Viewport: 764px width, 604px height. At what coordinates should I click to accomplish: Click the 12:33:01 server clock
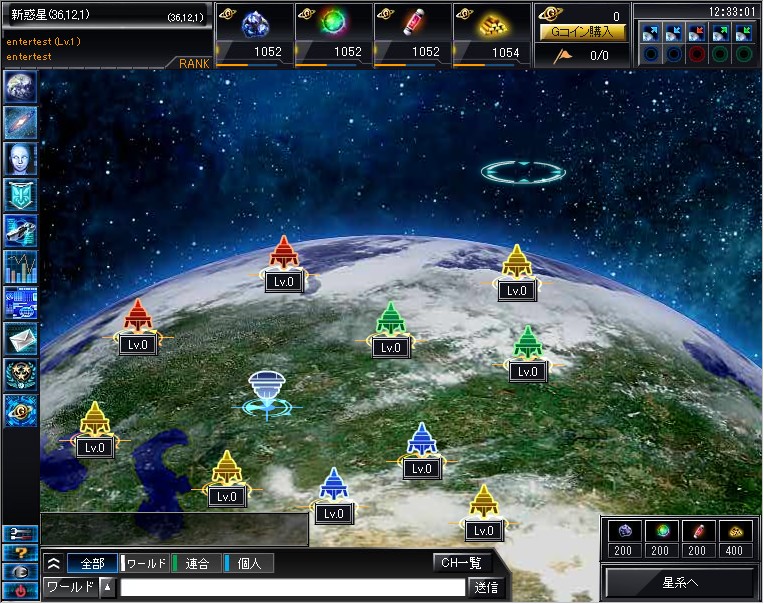coord(731,12)
